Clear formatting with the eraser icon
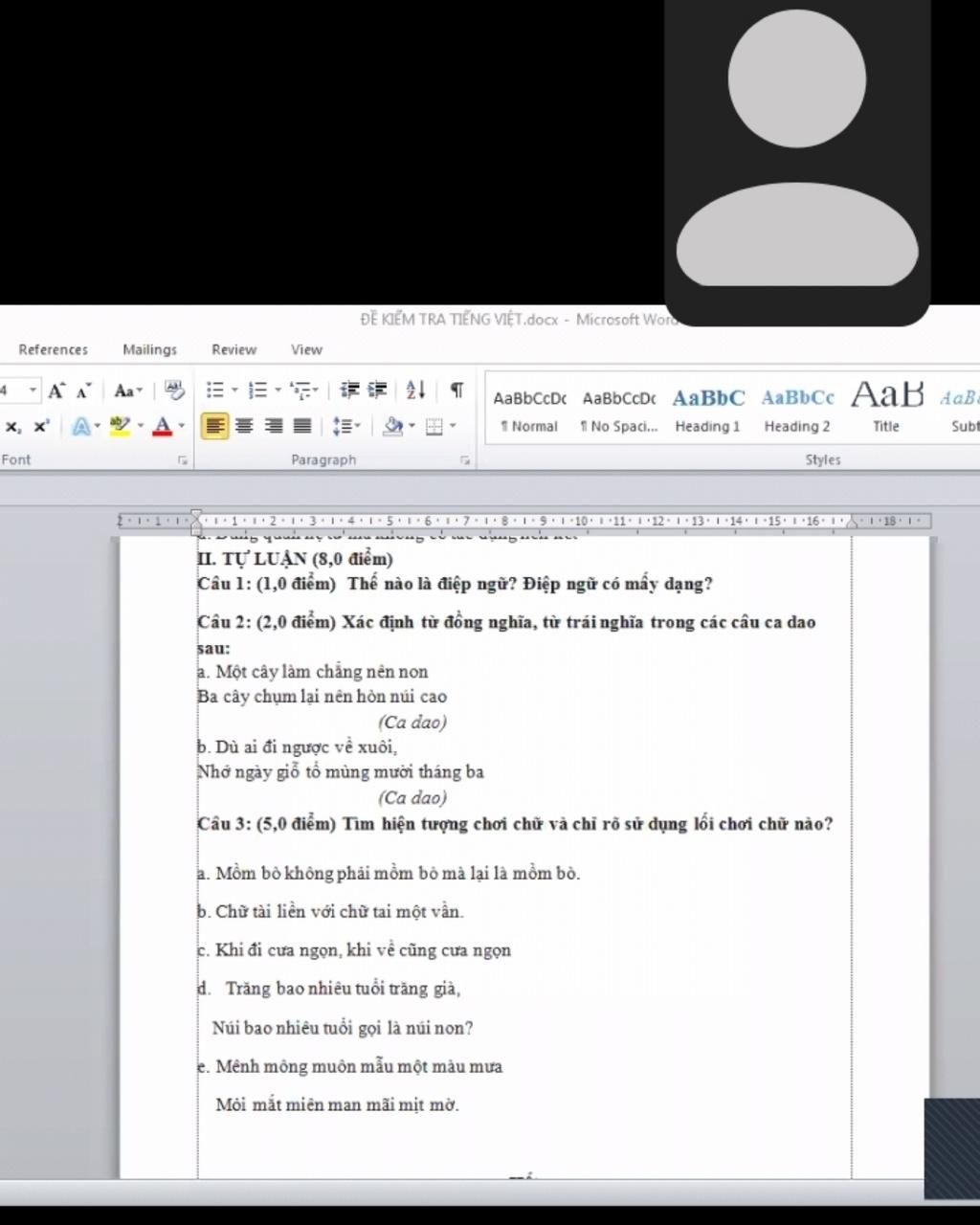The width and height of the screenshot is (980, 1225). tap(174, 390)
